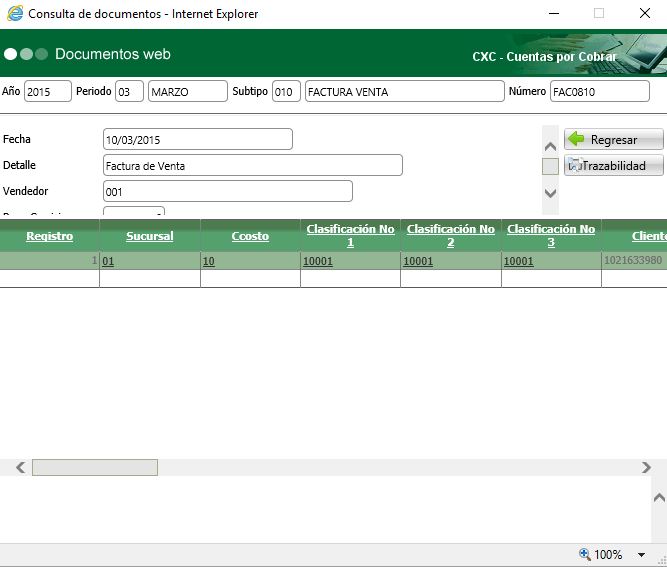This screenshot has height=567, width=667.
Task: Click the bottom pane scroll up arrow
Action: pyautogui.click(x=659, y=497)
